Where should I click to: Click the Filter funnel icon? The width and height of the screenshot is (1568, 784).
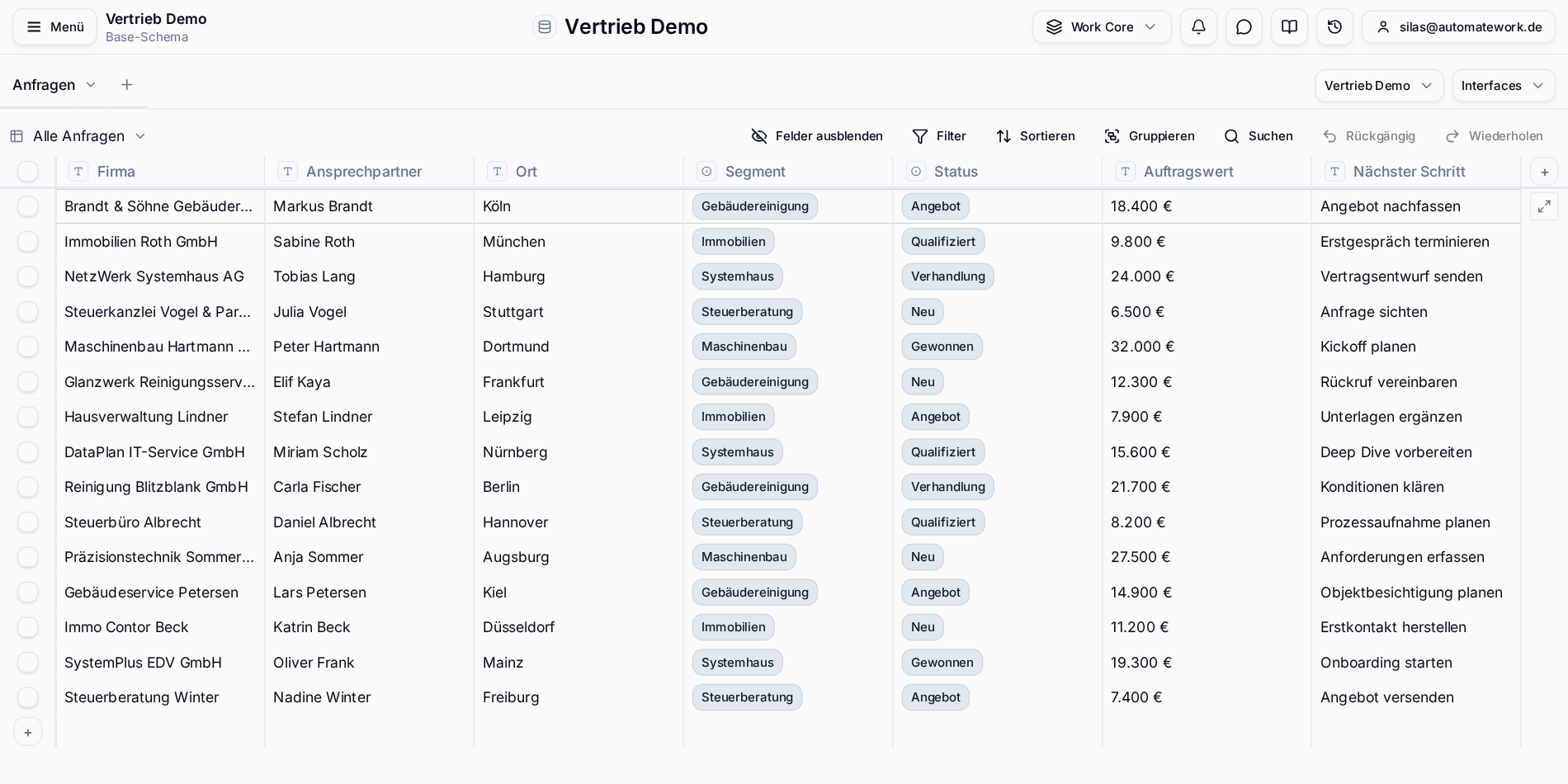click(920, 136)
